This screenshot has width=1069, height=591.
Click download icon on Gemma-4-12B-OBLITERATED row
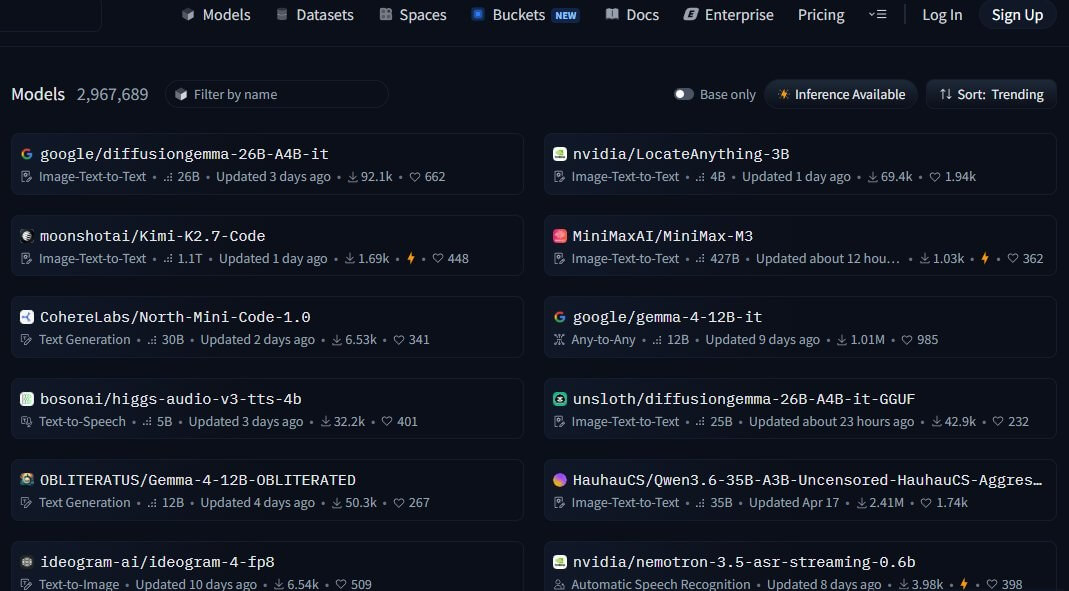pyautogui.click(x=337, y=503)
